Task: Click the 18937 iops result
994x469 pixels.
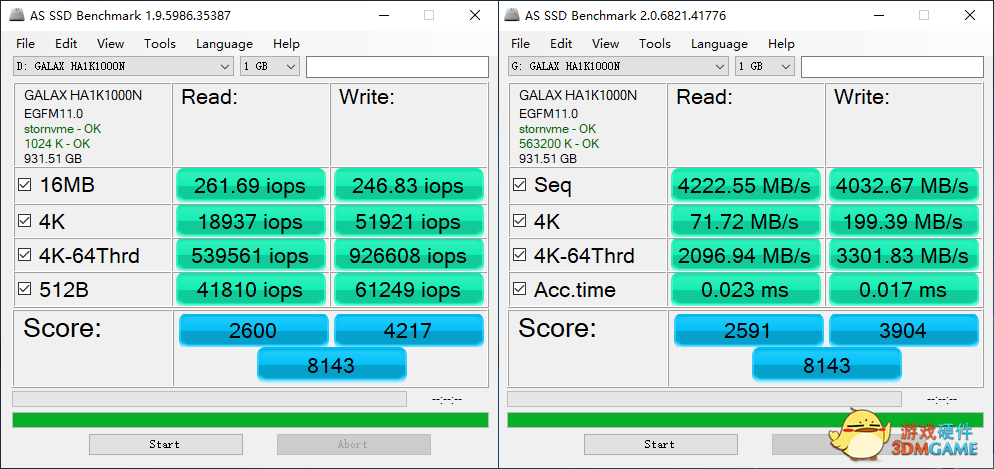Action: (250, 221)
